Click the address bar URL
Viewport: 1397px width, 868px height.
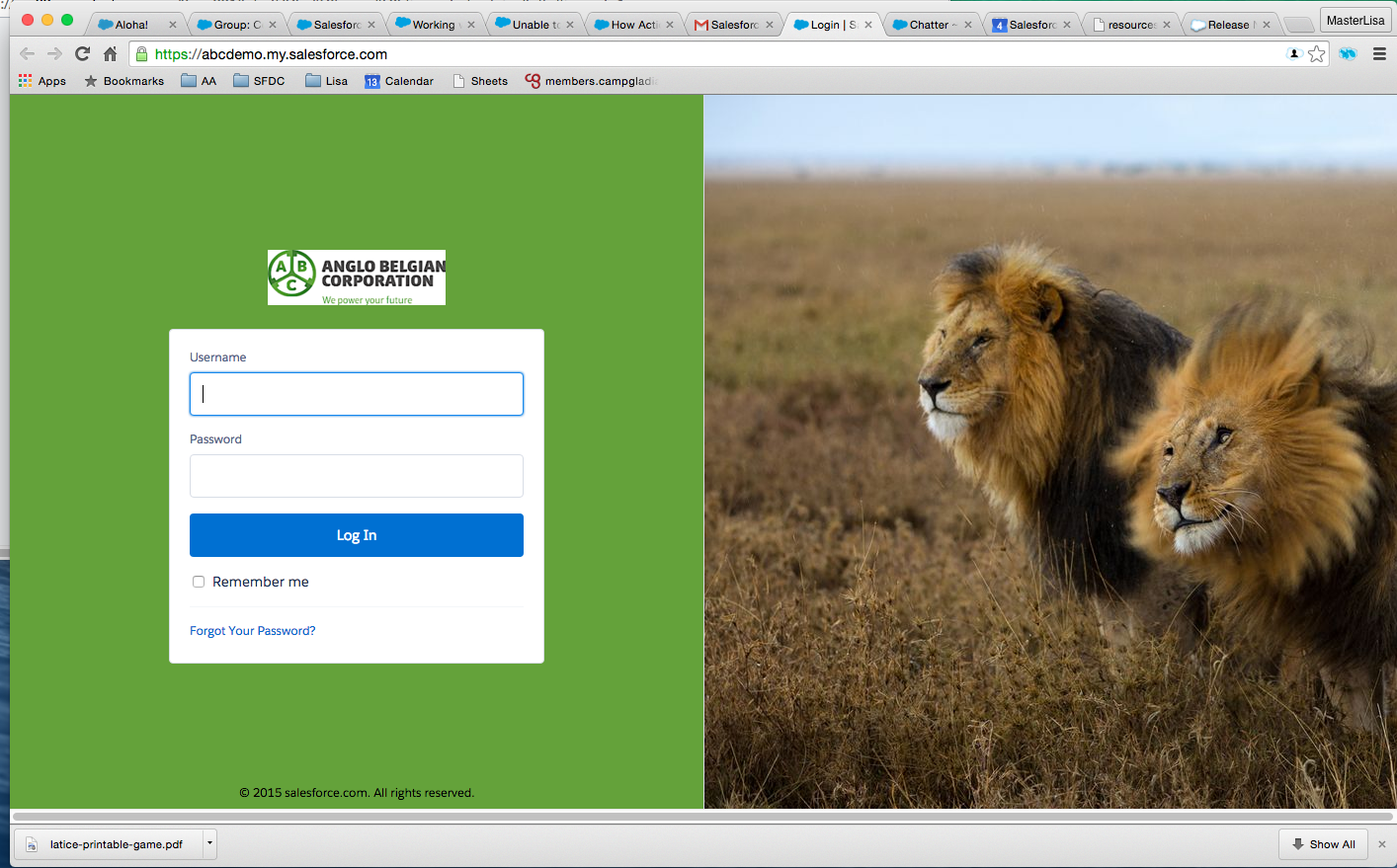coord(271,54)
